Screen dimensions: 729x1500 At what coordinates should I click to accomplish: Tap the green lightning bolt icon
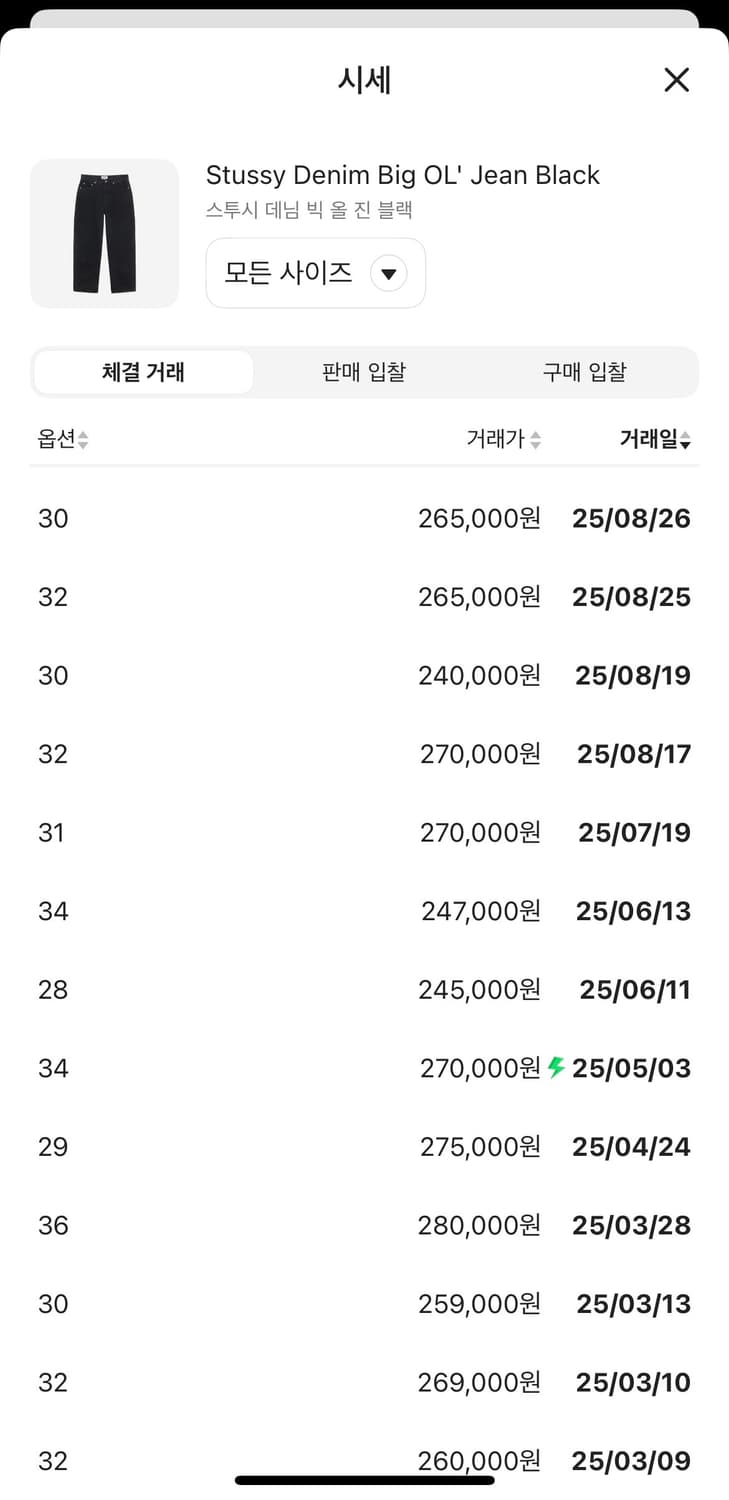[x=557, y=1067]
